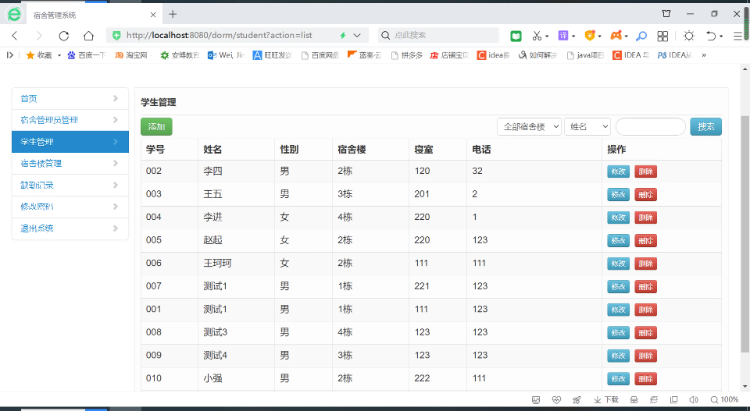Click the blue magnifier toolbar icon
This screenshot has height=411, width=751.
coord(641,35)
